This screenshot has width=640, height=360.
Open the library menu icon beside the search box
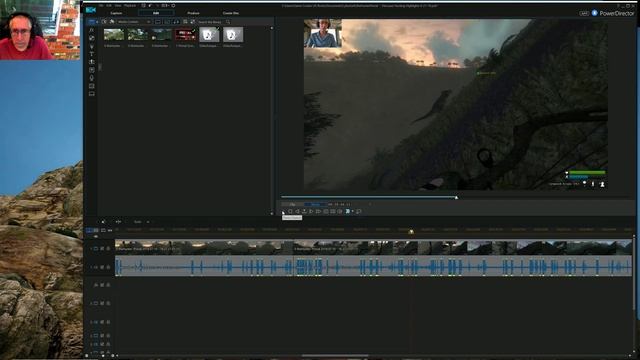[x=193, y=22]
